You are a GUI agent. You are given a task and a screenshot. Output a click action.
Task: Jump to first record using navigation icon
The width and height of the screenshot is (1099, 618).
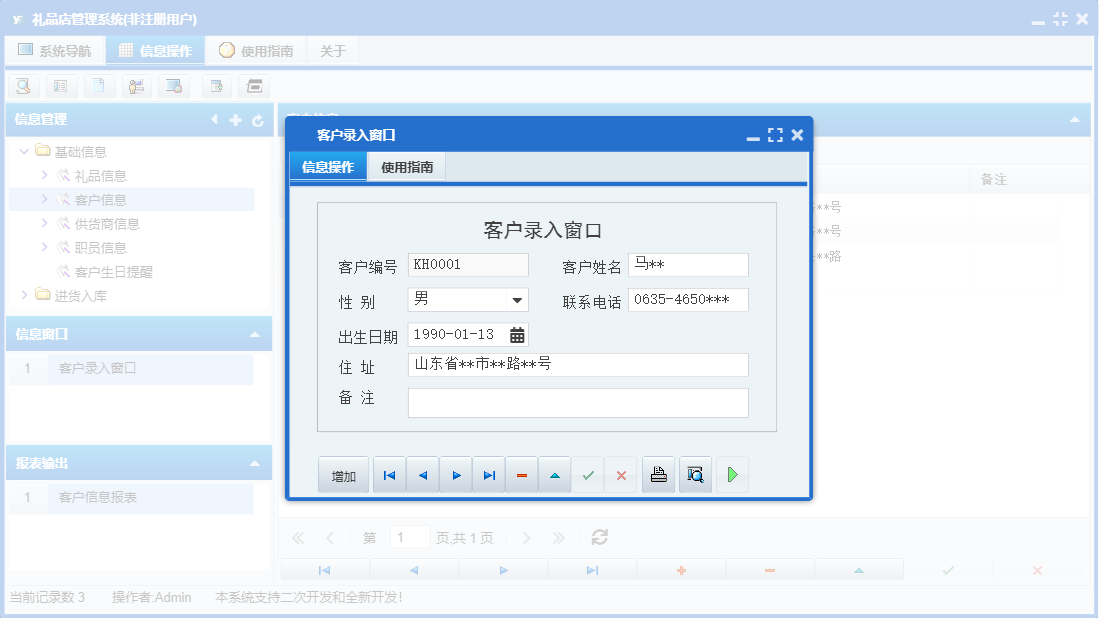[389, 474]
